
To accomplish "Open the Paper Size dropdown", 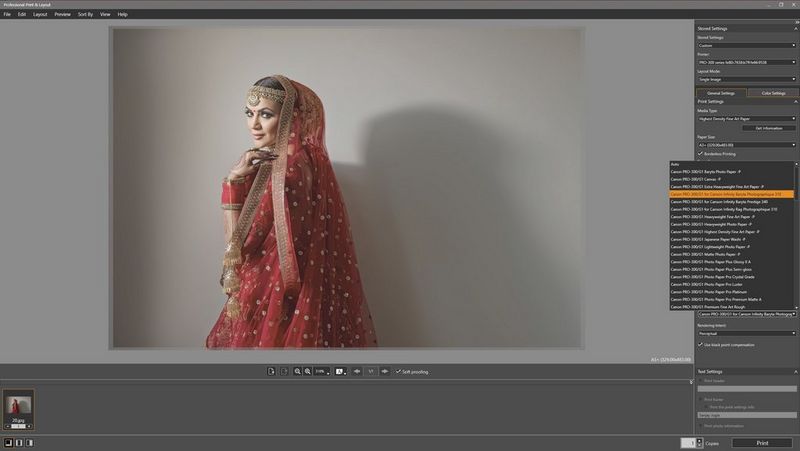I will (x=746, y=145).
